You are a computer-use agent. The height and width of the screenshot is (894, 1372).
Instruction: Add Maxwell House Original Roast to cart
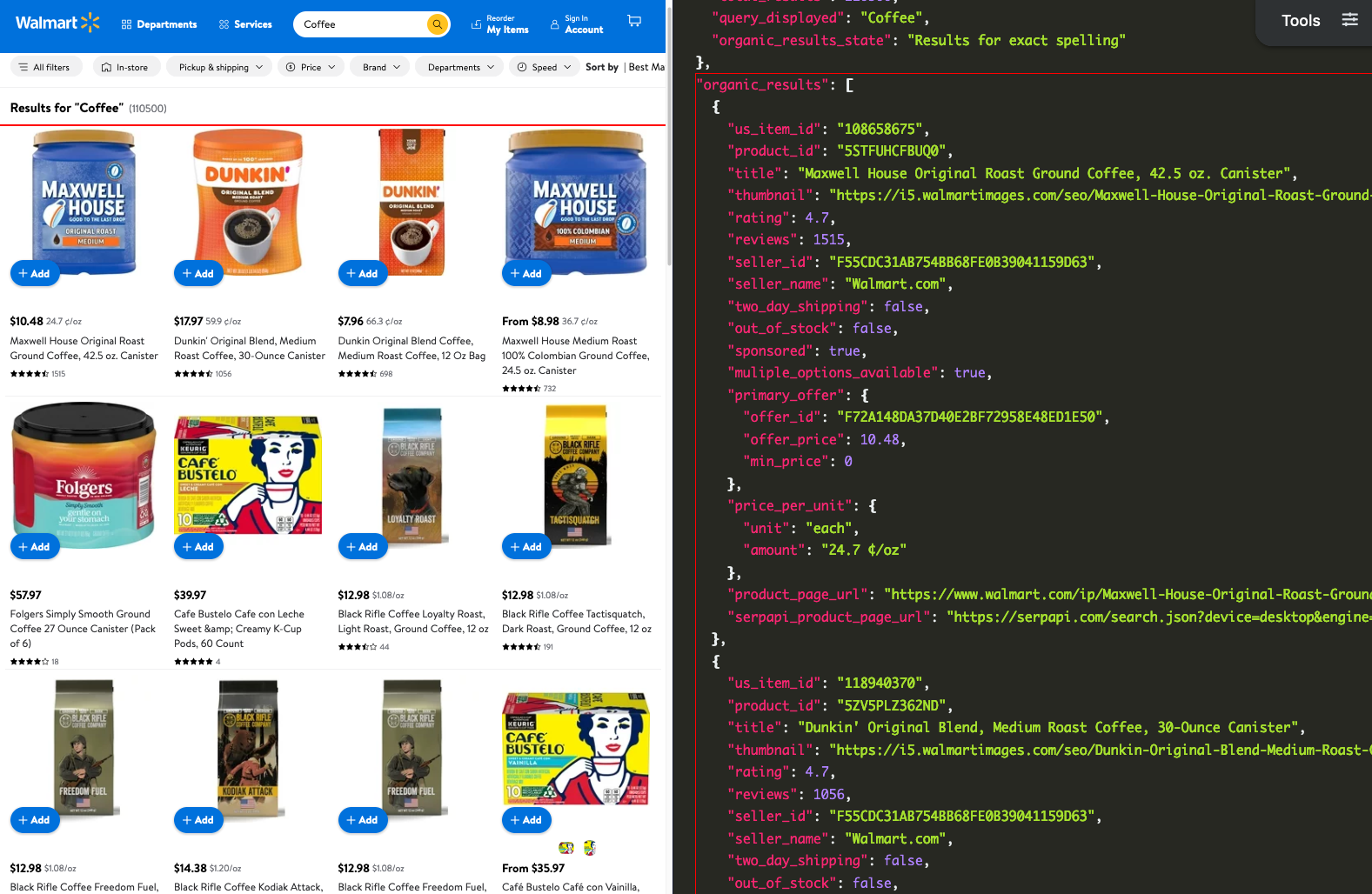(x=35, y=273)
